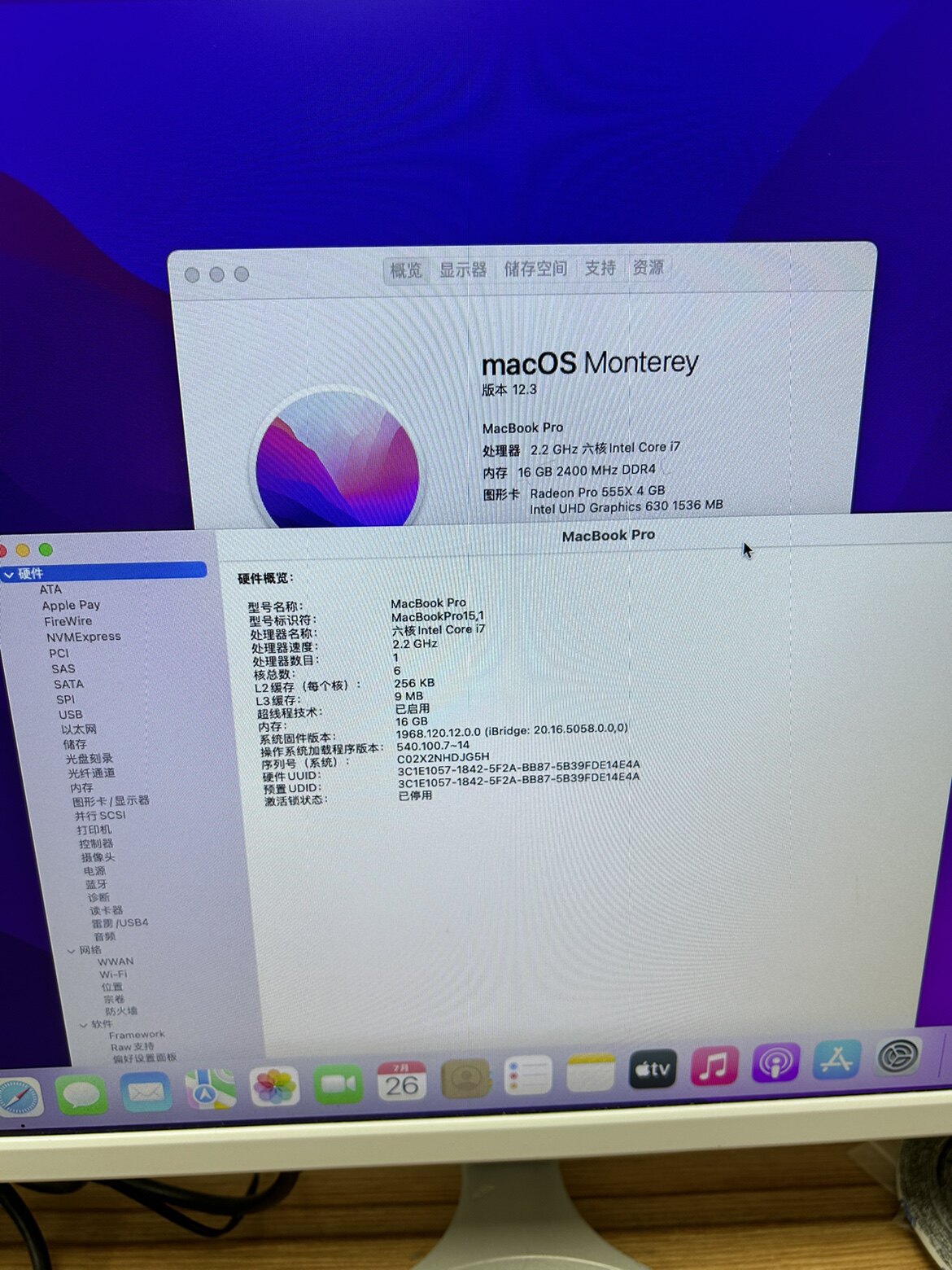Click the 版本 12.3 version text
952x1270 pixels.
click(x=509, y=389)
